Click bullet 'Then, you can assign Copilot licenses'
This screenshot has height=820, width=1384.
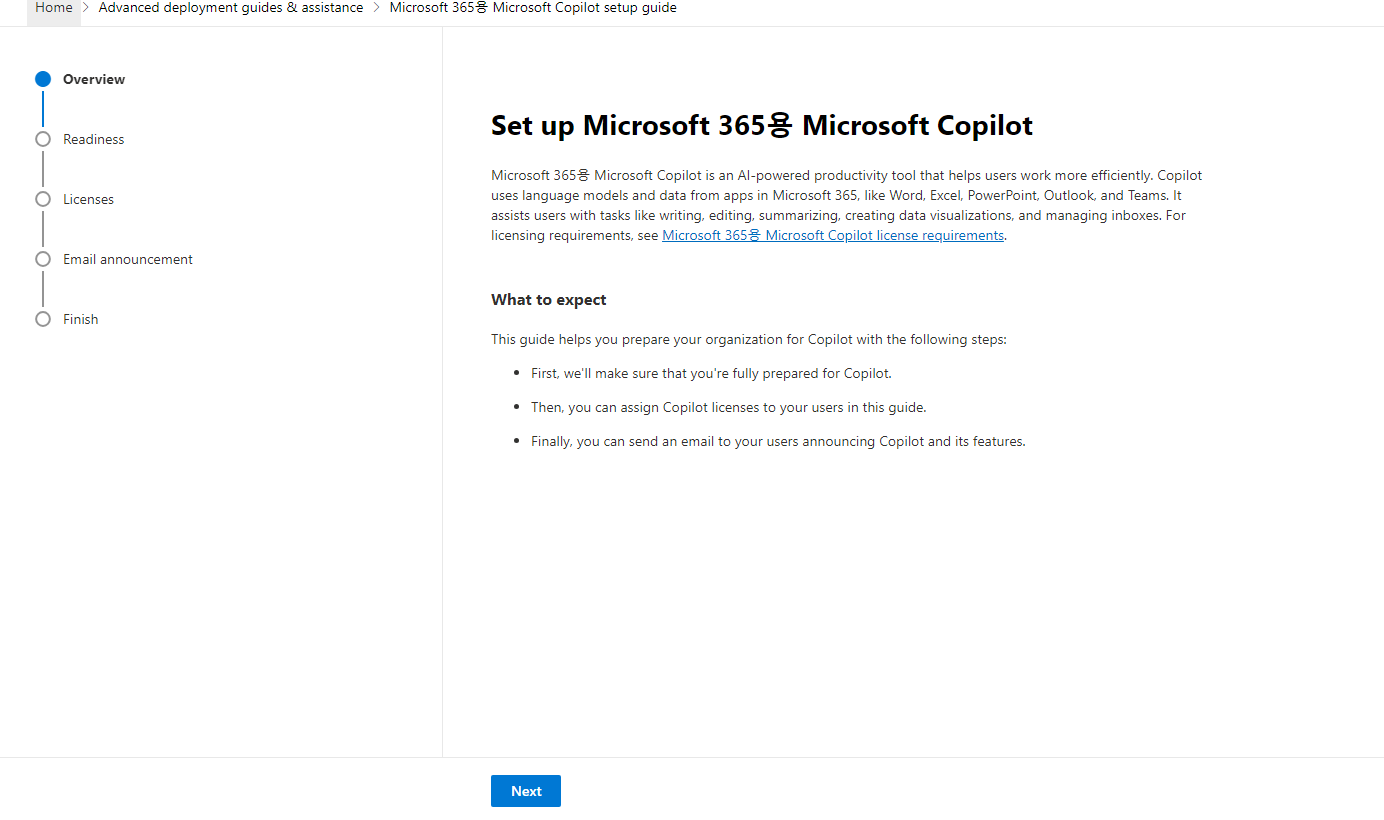click(x=729, y=407)
